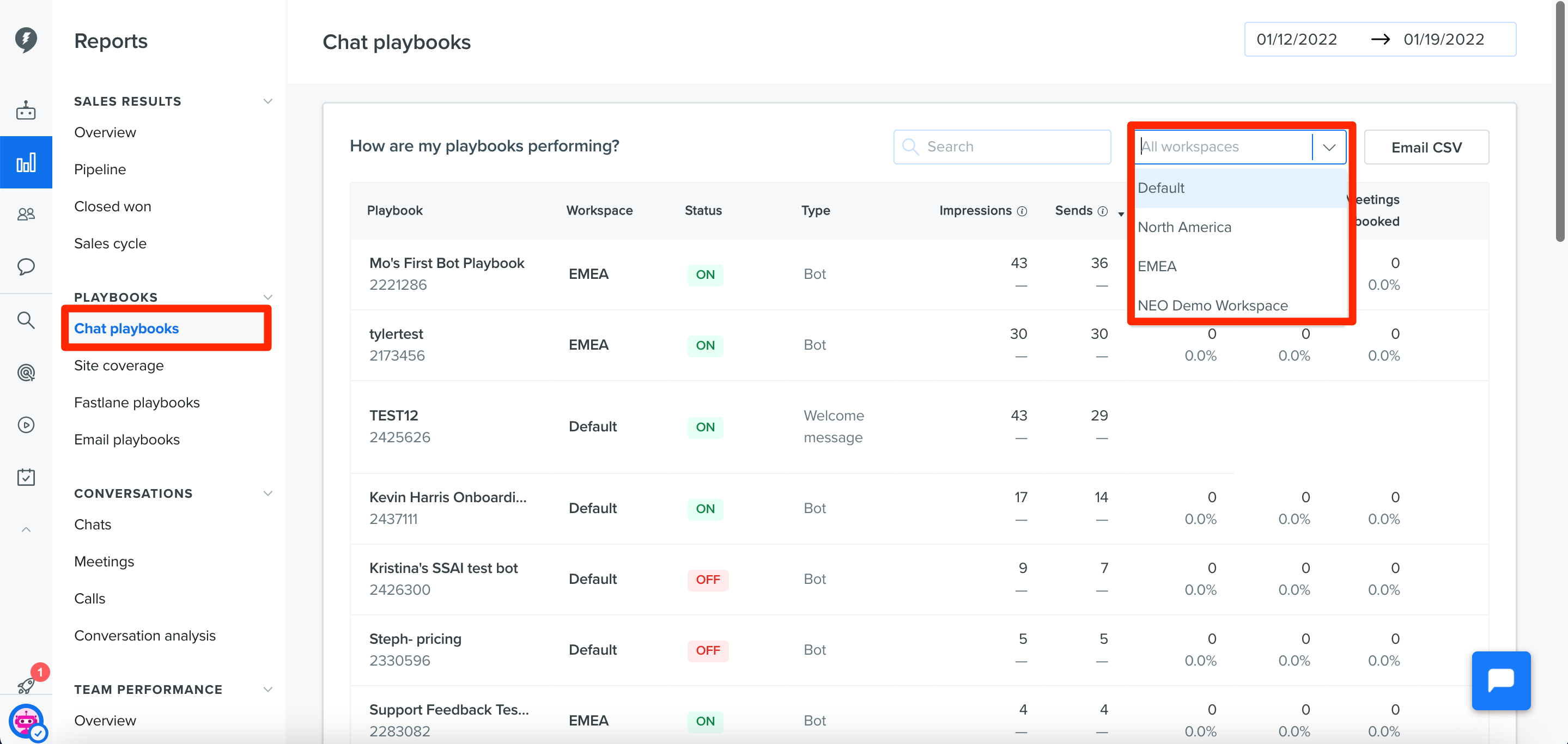Open the rocket notifications icon
1568x744 pixels.
pyautogui.click(x=26, y=686)
